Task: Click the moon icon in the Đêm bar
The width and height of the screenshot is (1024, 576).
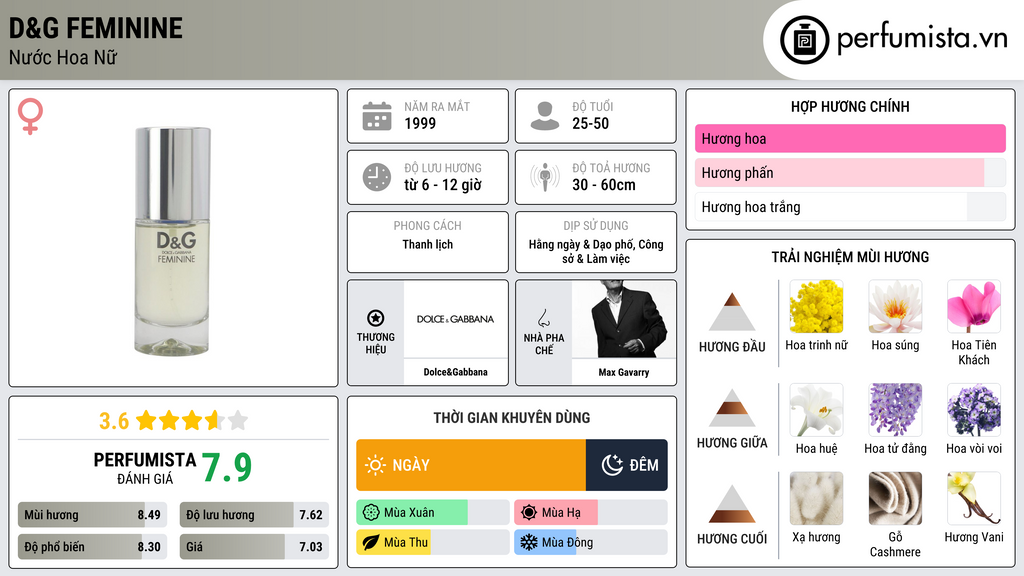Action: click(x=613, y=465)
